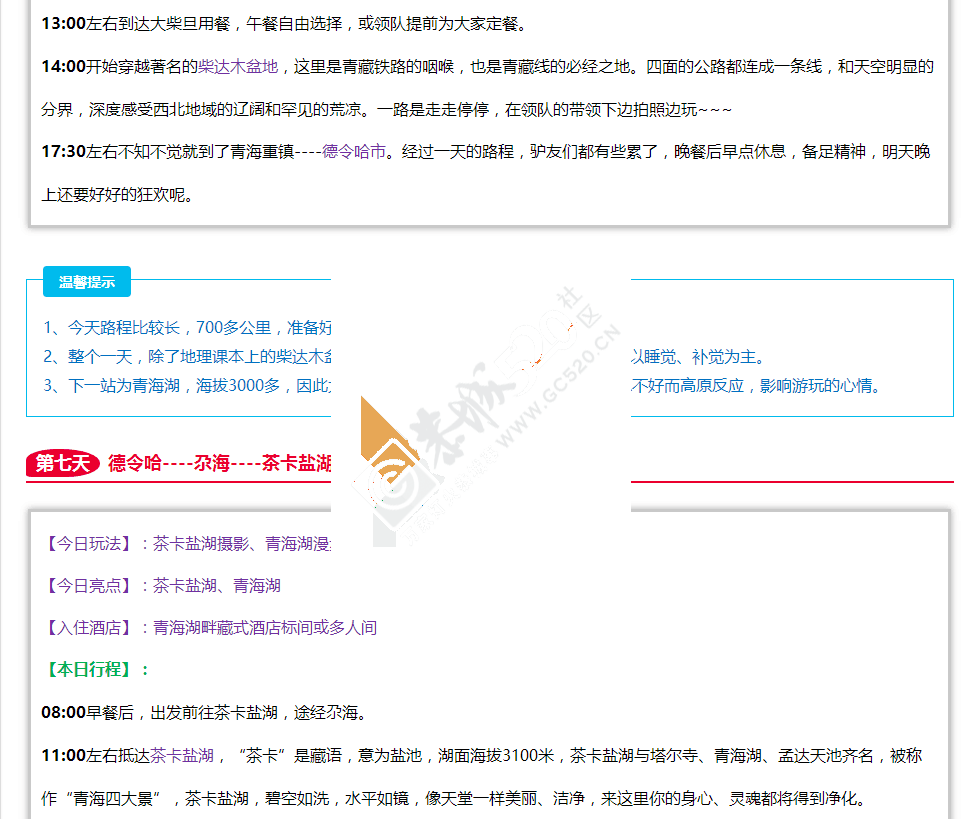The height and width of the screenshot is (819, 962).
Task: Select the 14:00 time label
Action: click(63, 66)
